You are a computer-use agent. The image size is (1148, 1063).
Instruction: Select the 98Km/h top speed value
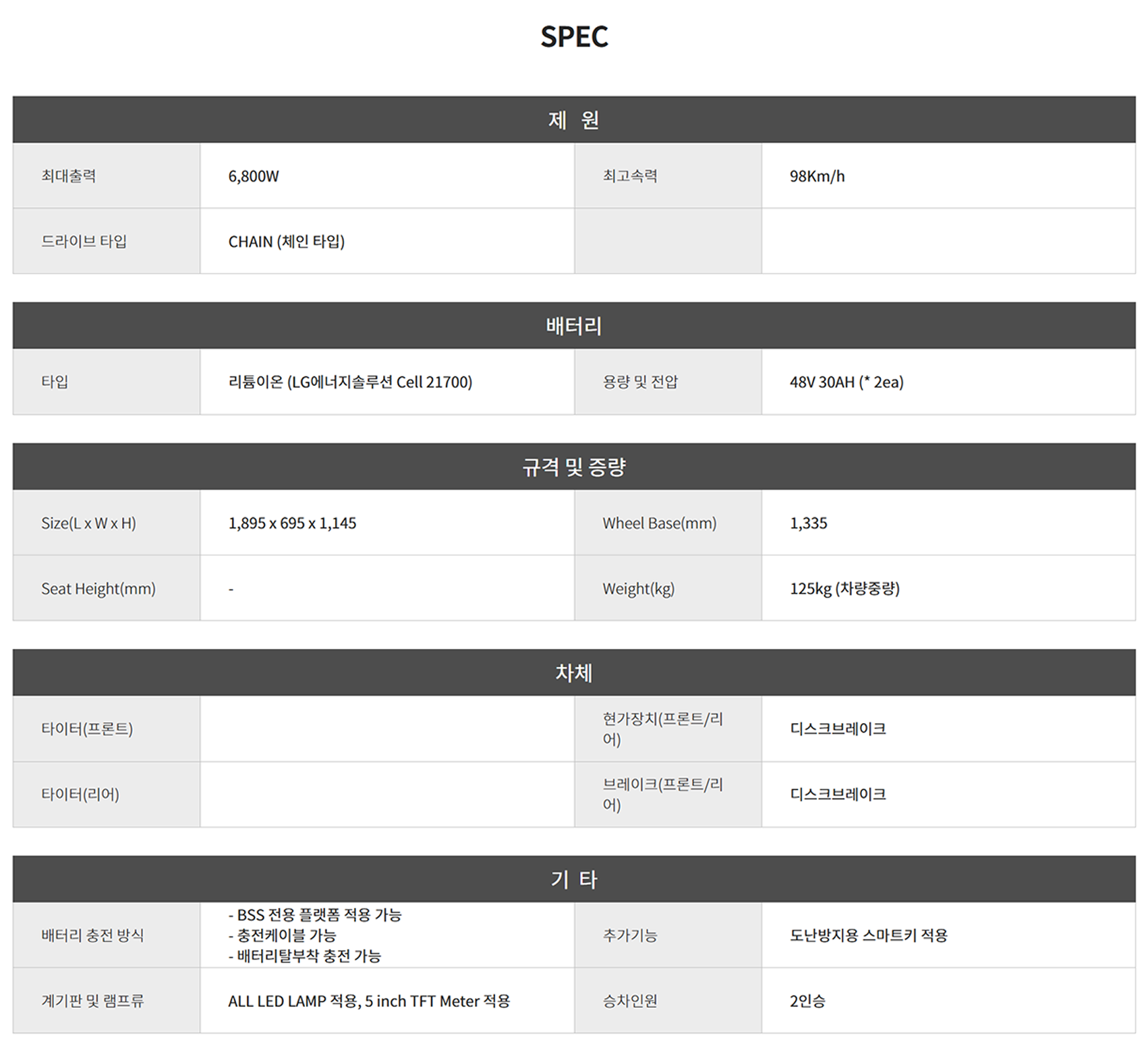(x=817, y=176)
